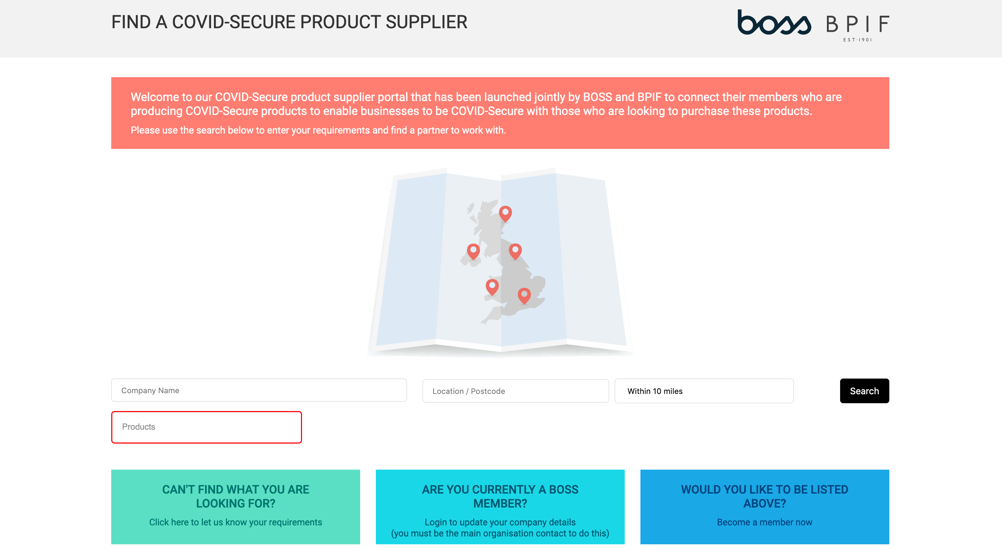Focus the Location / Postcode field
The width and height of the screenshot is (1002, 549).
point(515,391)
